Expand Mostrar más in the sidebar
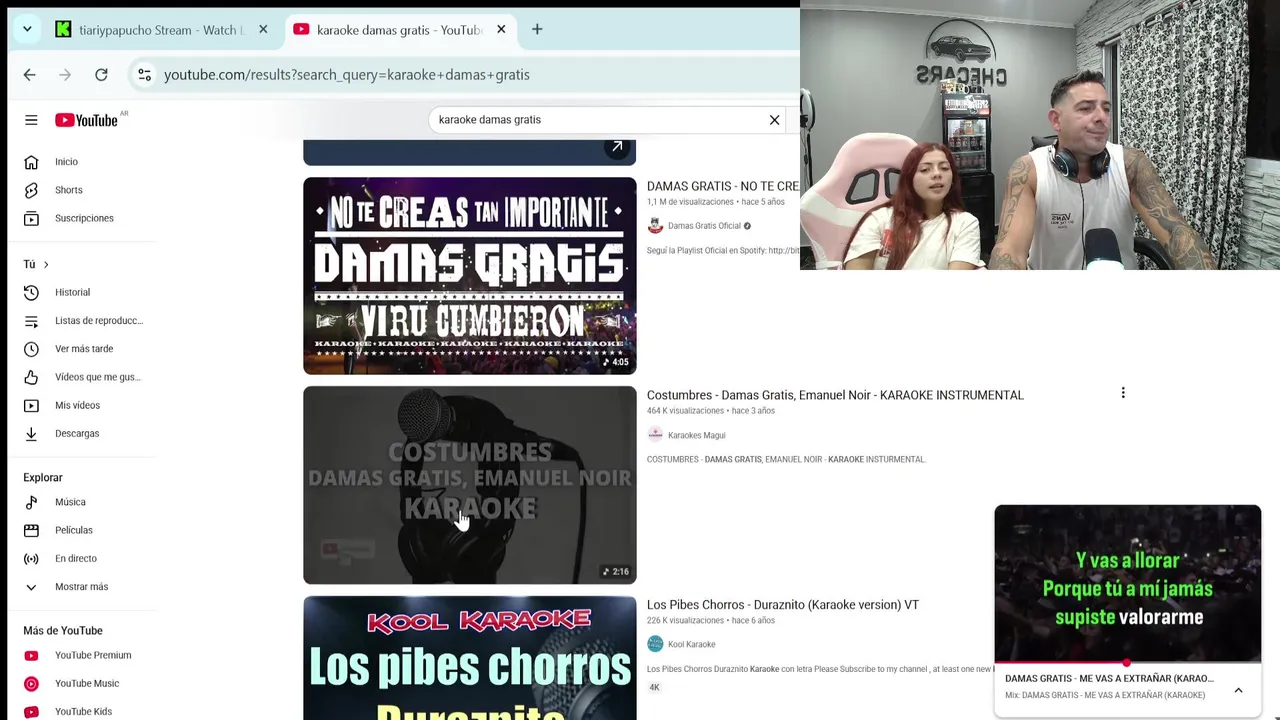Image resolution: width=1280 pixels, height=720 pixels. coord(82,587)
